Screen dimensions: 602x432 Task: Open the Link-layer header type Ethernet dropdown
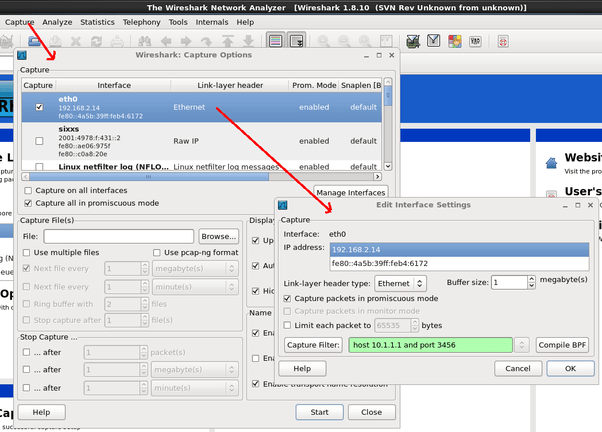400,283
